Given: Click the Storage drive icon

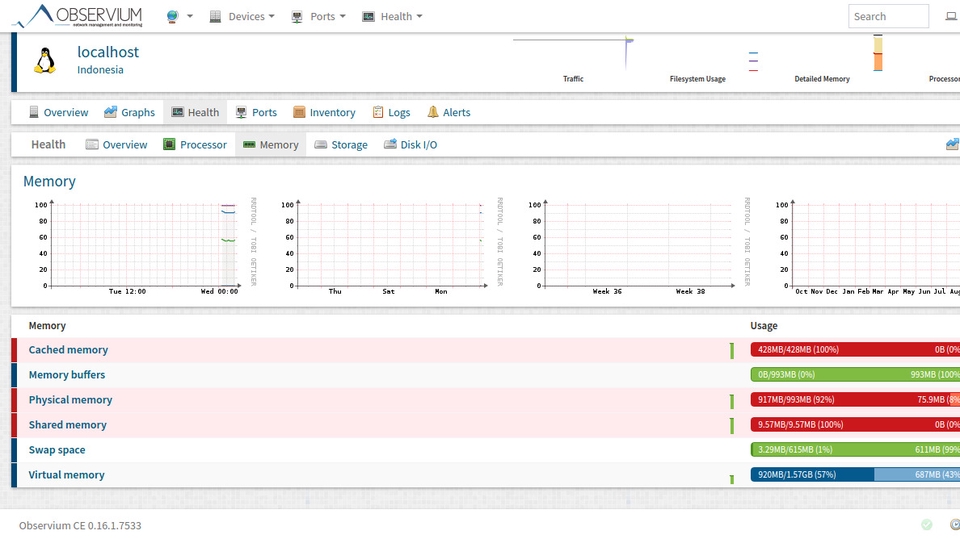Looking at the screenshot, I should [x=321, y=145].
